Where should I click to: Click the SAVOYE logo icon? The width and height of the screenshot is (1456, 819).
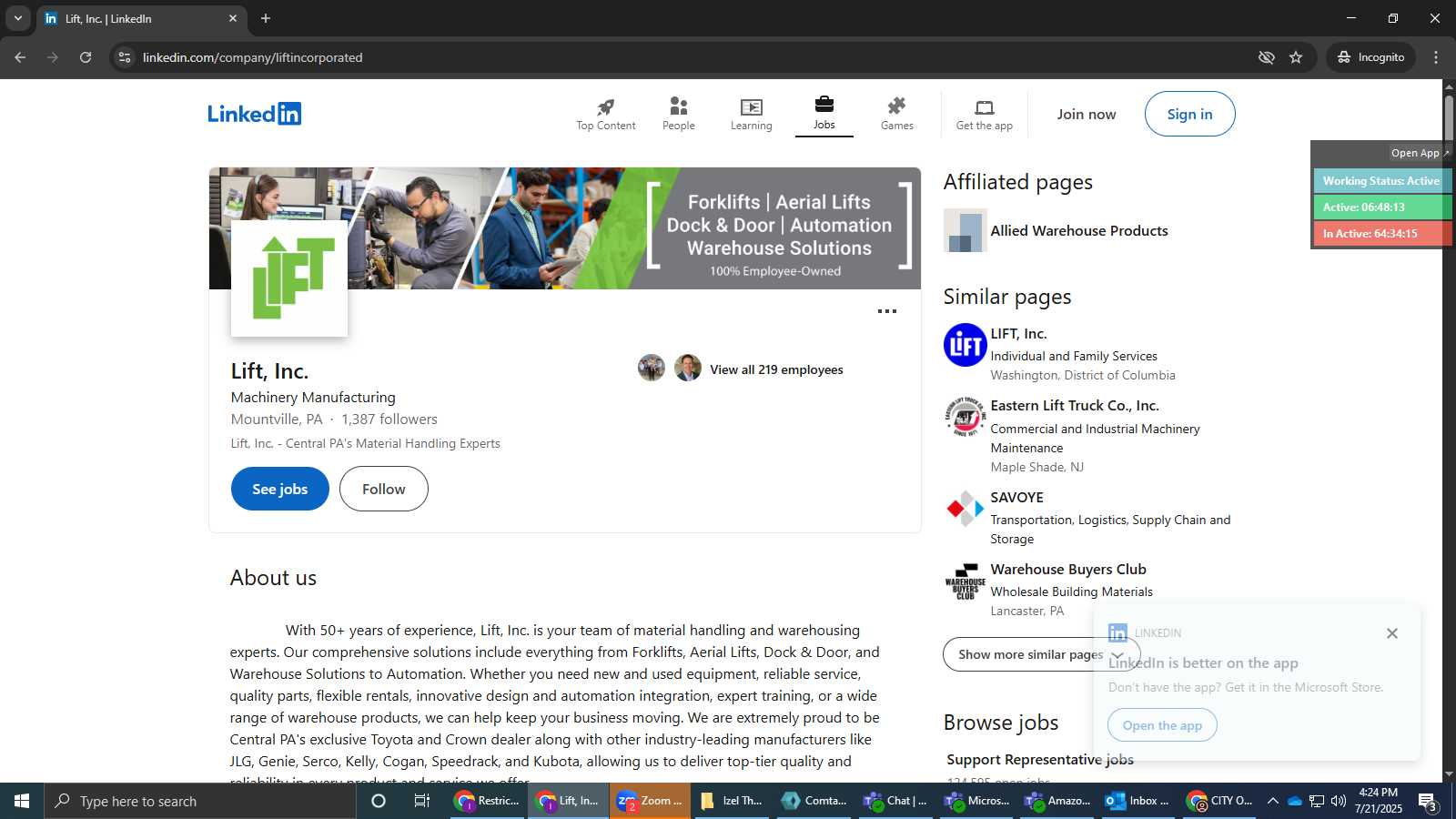(965, 509)
